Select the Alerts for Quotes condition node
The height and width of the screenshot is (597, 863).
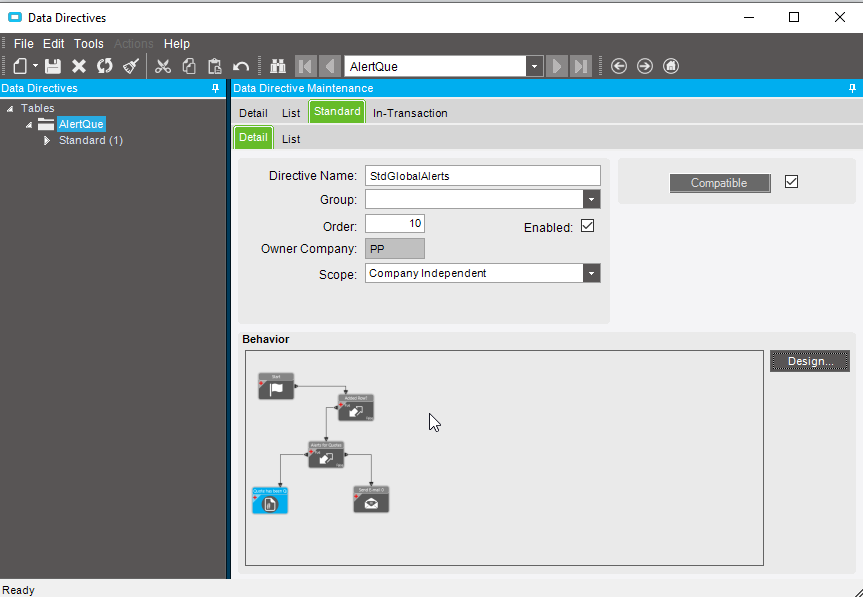[326, 455]
